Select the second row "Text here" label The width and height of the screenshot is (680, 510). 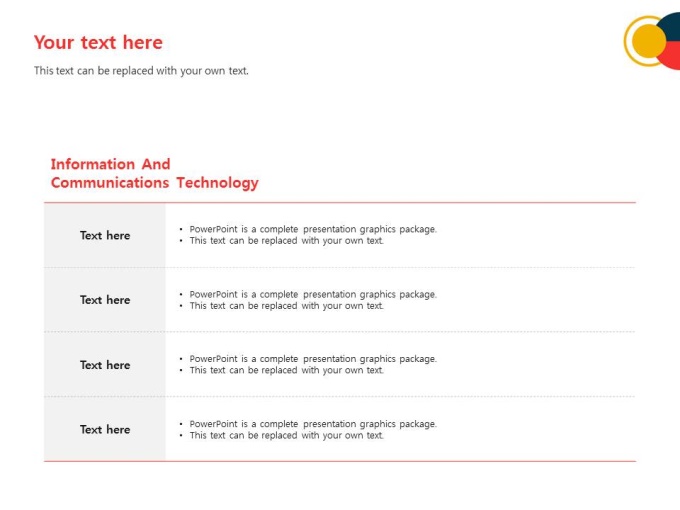click(105, 300)
